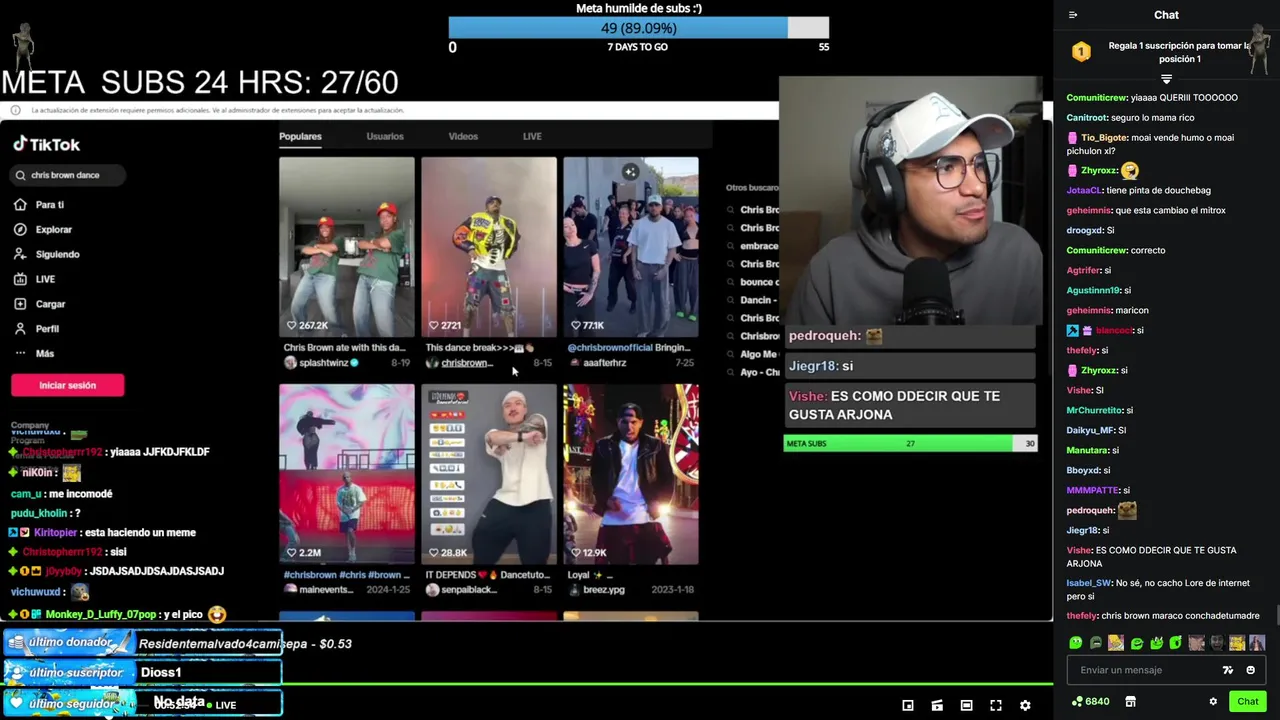
Task: Click the TikTok search field chris brown dance
Action: (68, 175)
